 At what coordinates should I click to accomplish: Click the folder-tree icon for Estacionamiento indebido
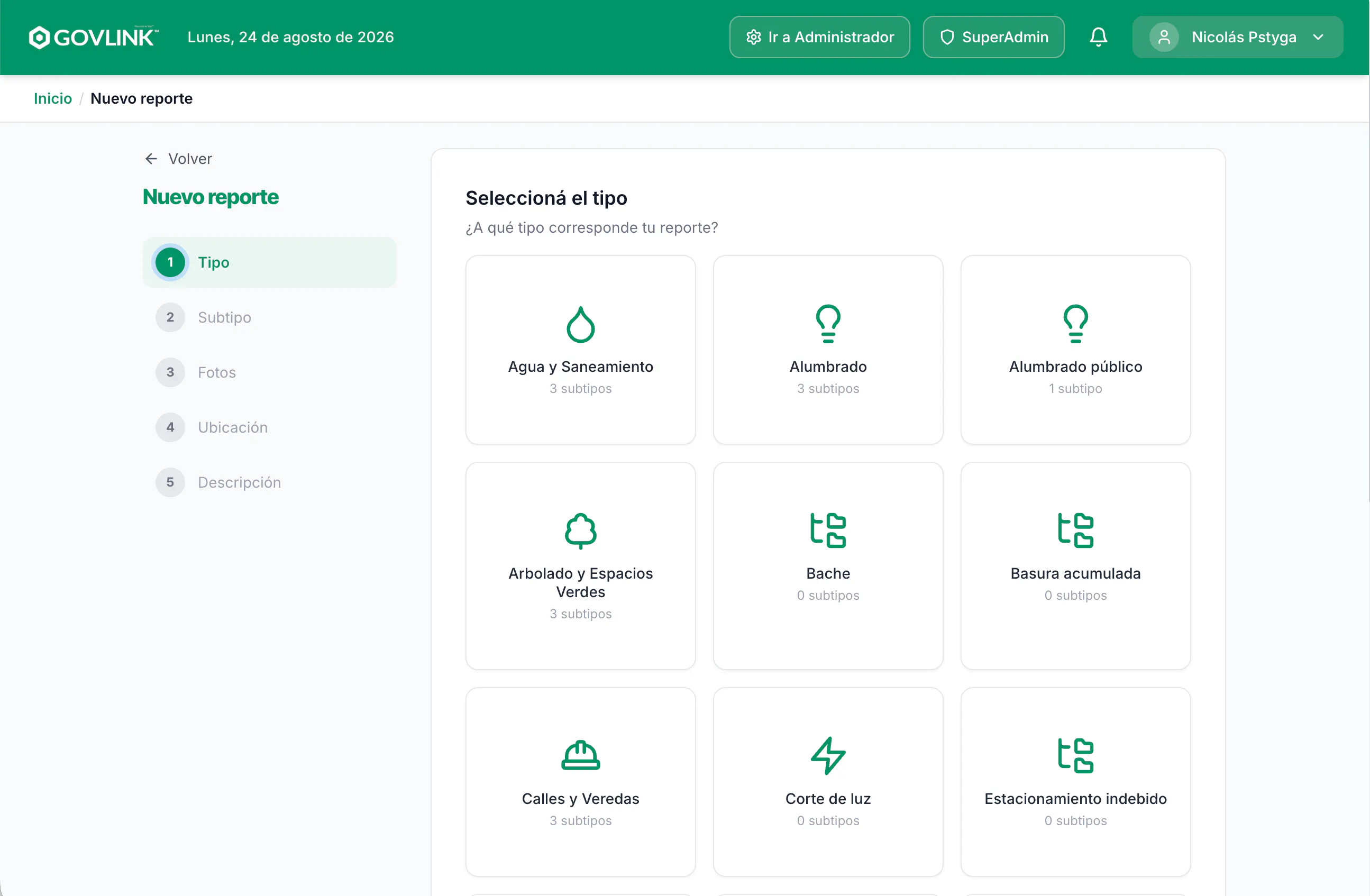point(1075,756)
